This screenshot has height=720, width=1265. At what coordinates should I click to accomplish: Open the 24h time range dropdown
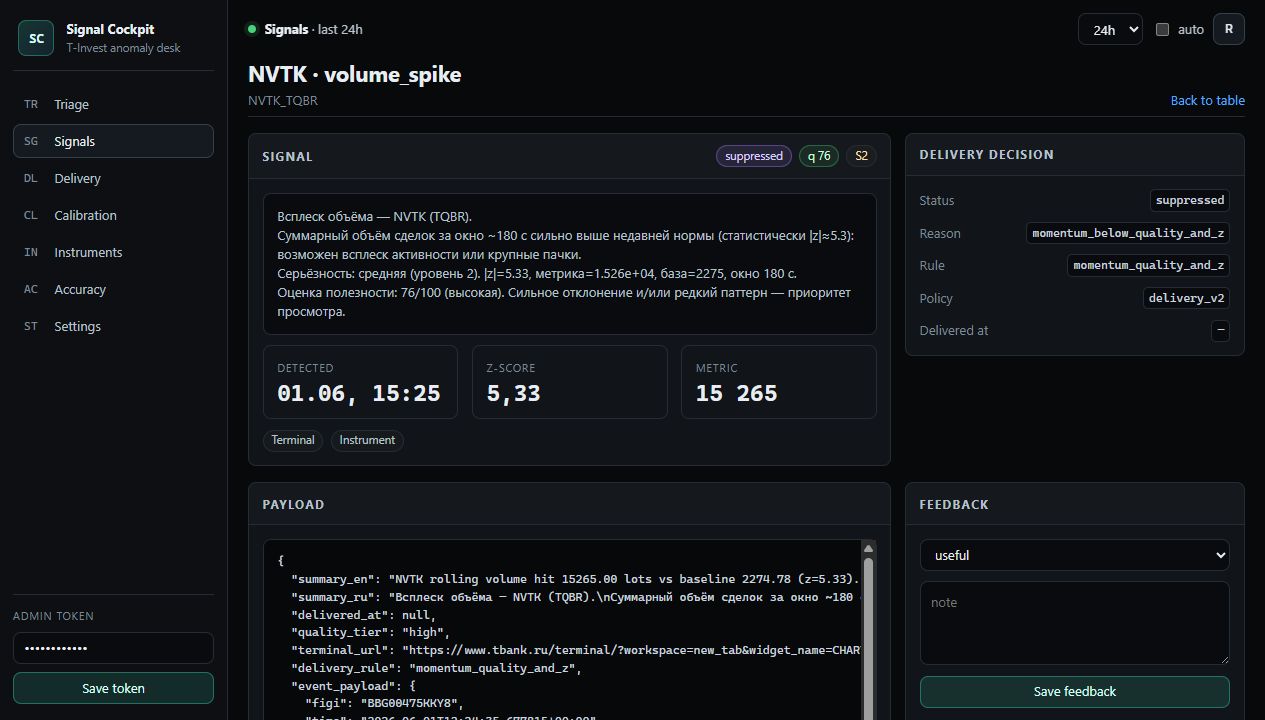tap(1110, 29)
